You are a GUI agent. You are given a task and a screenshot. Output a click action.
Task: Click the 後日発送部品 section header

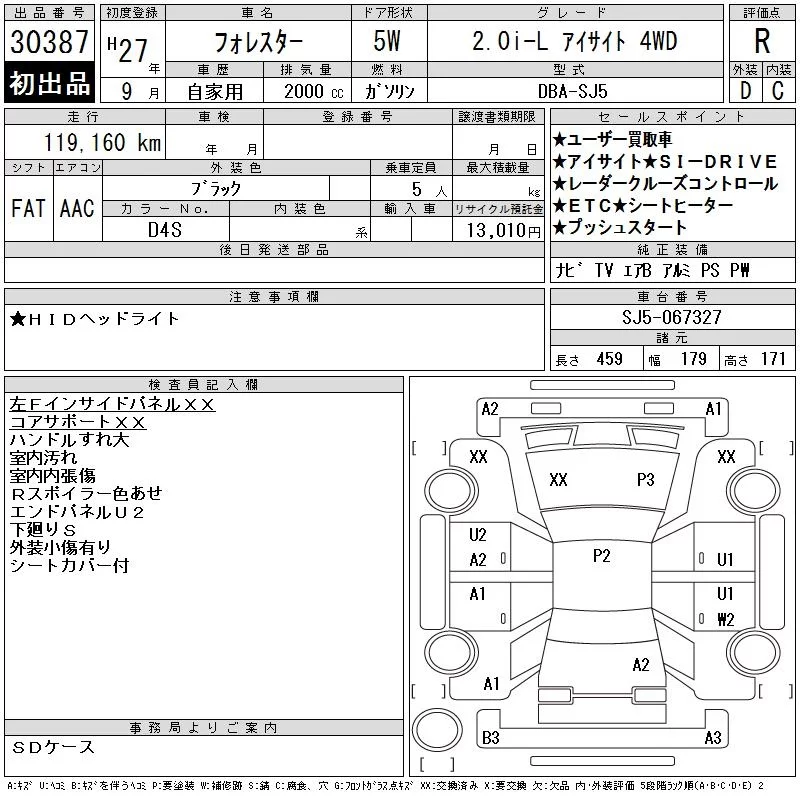[274, 249]
